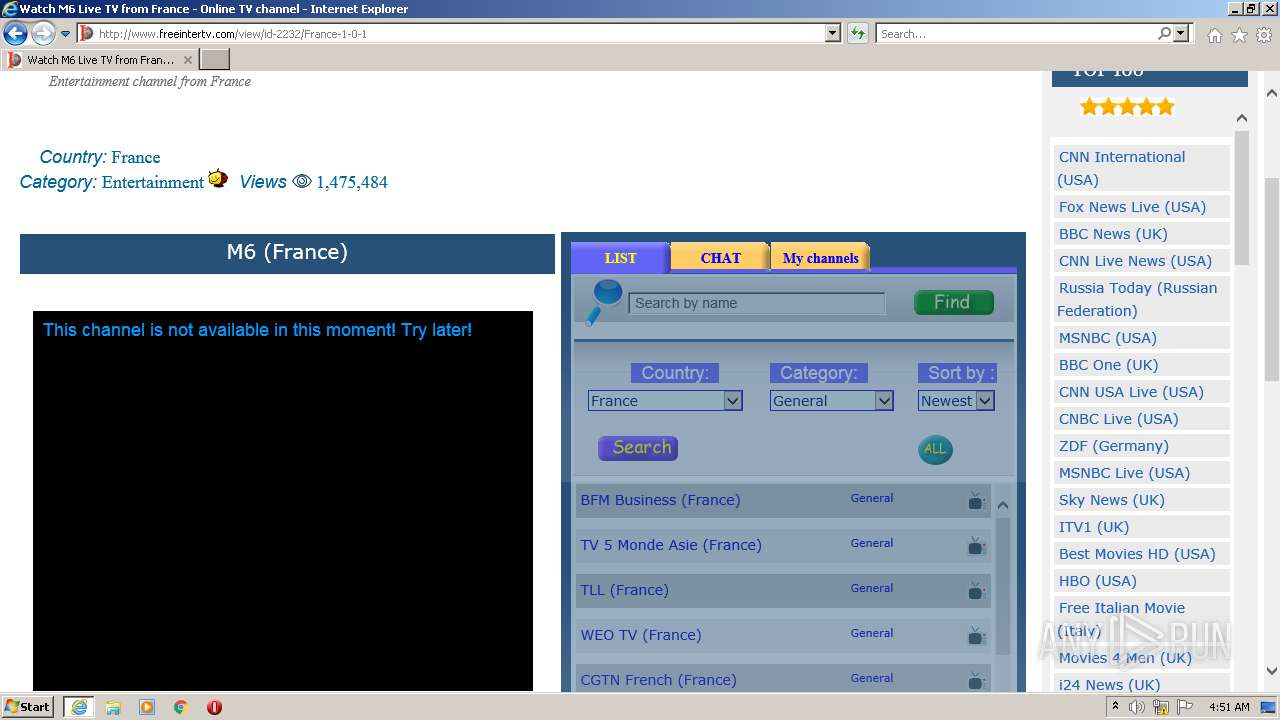
Task: Click the page scrollbar down arrow
Action: 1272,671
